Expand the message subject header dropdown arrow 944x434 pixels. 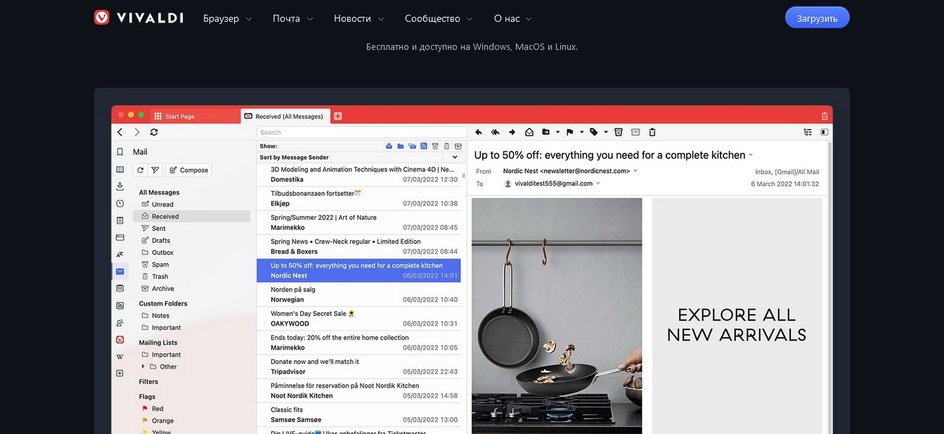click(751, 155)
